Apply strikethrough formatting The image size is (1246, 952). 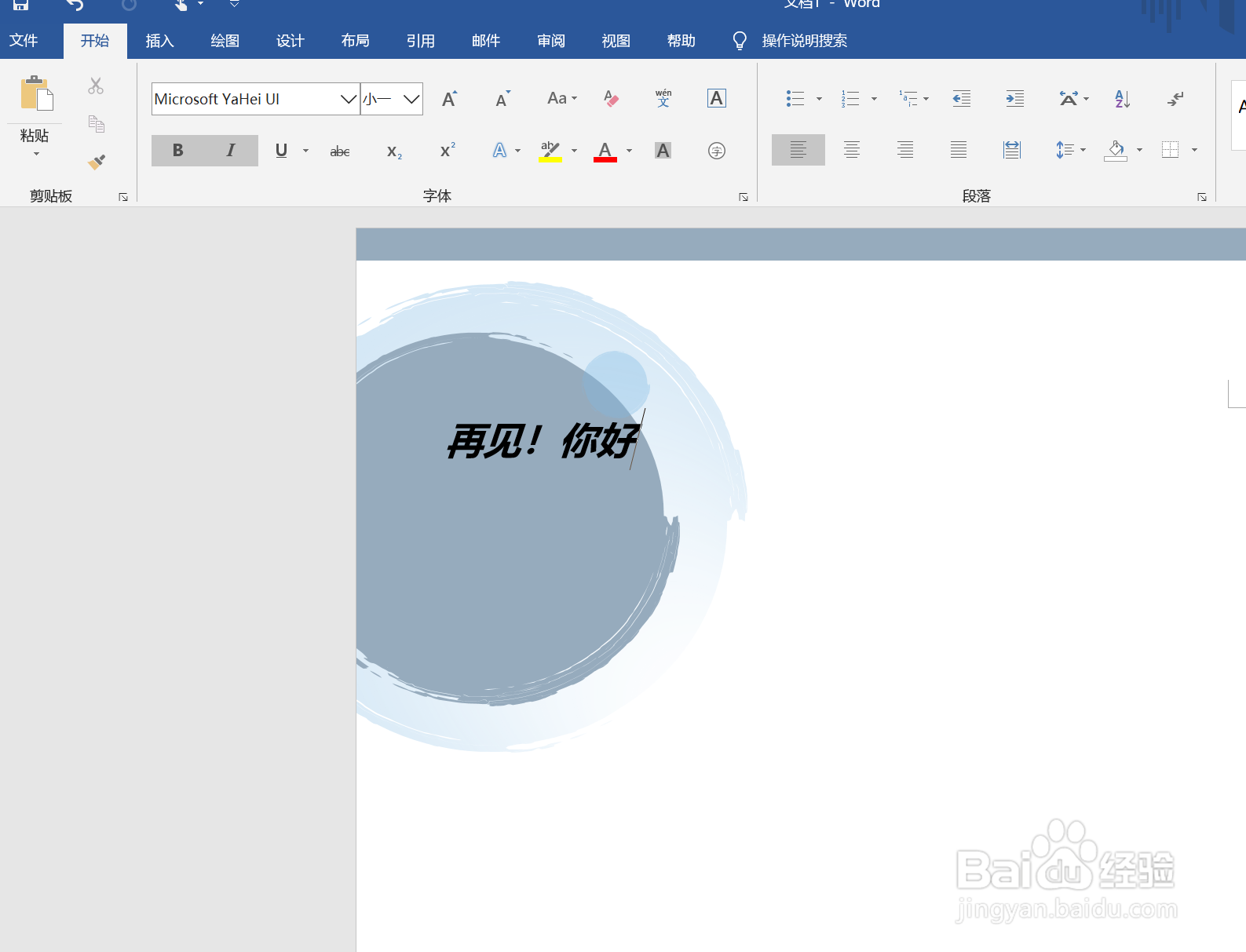point(340,151)
